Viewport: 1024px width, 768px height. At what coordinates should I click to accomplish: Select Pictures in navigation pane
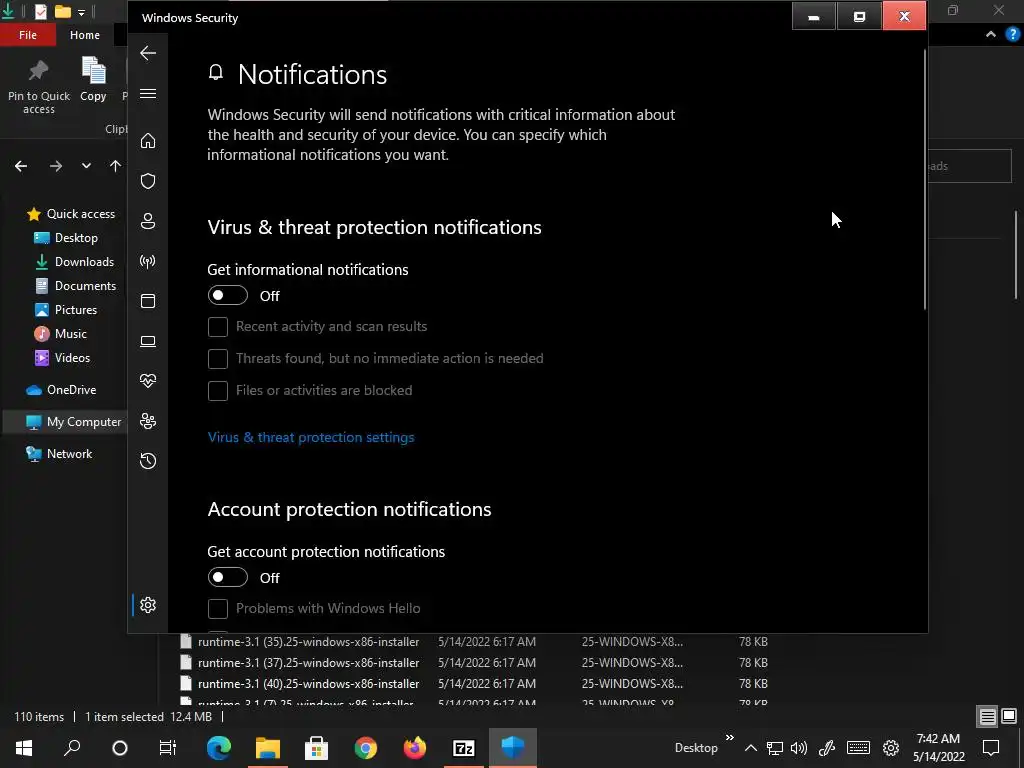click(x=65, y=310)
